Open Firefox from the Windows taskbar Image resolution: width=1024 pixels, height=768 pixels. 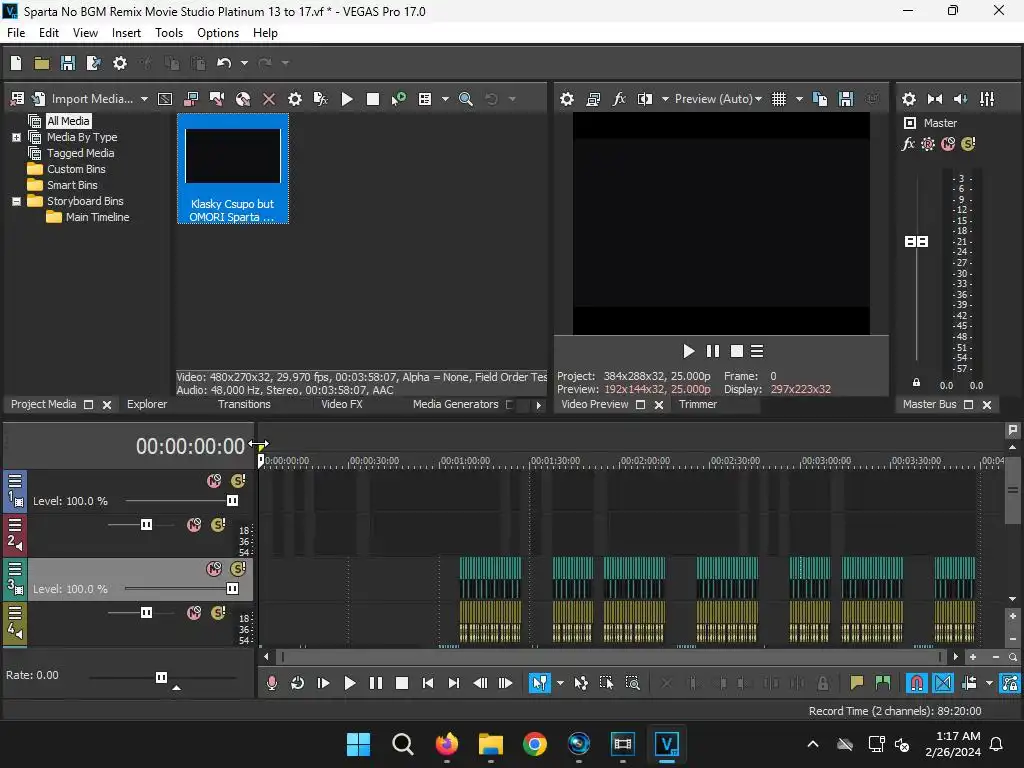point(447,744)
